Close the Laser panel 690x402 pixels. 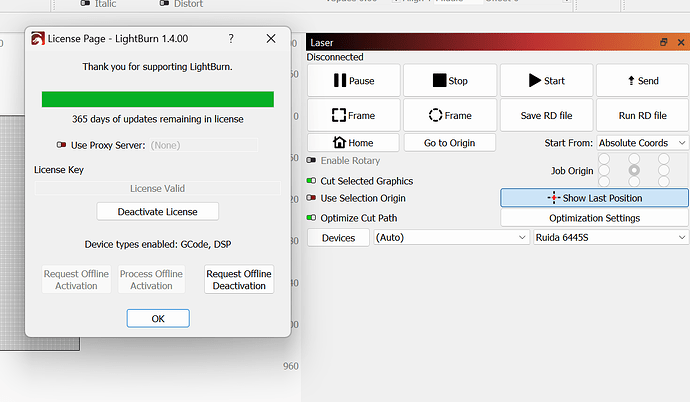pos(681,42)
